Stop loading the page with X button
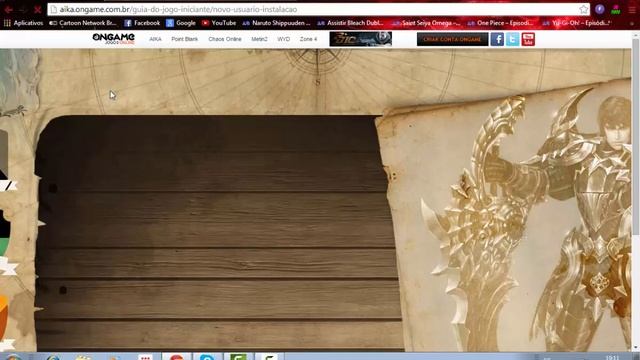The image size is (640, 360). pos(38,9)
